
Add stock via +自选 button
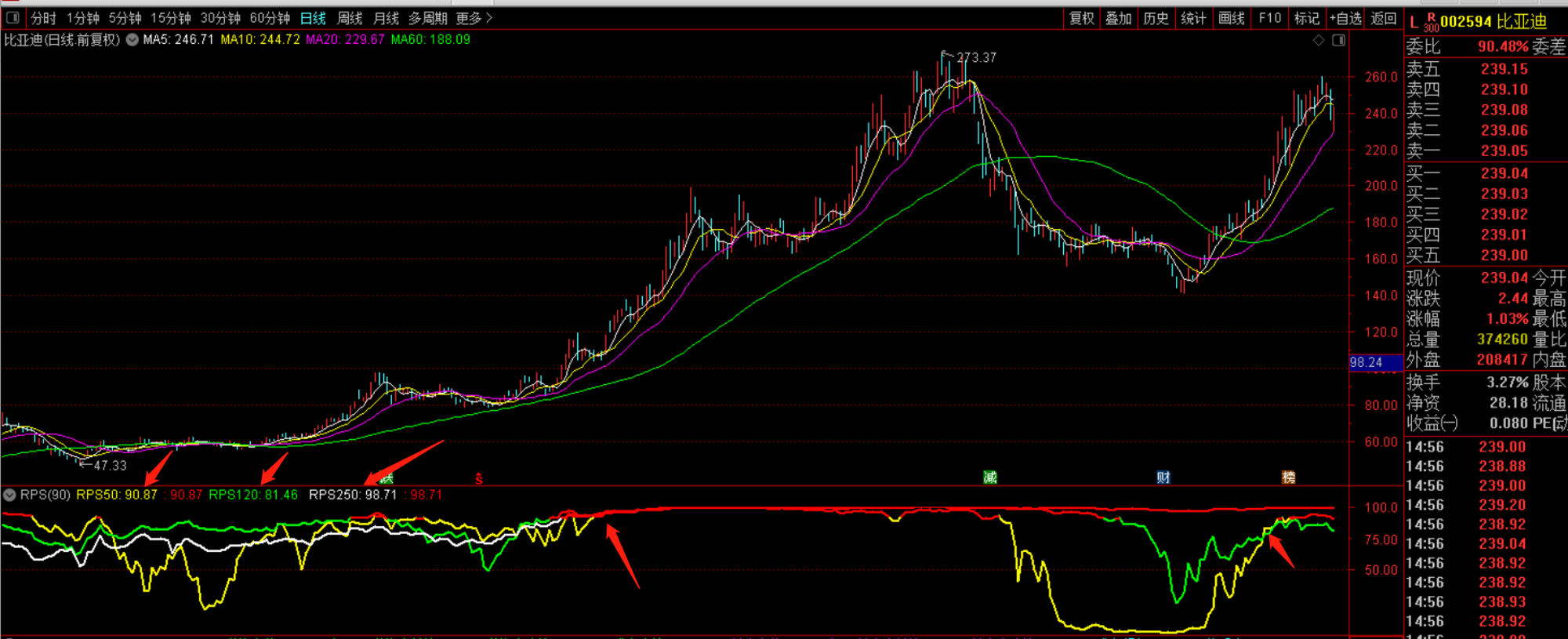1345,18
